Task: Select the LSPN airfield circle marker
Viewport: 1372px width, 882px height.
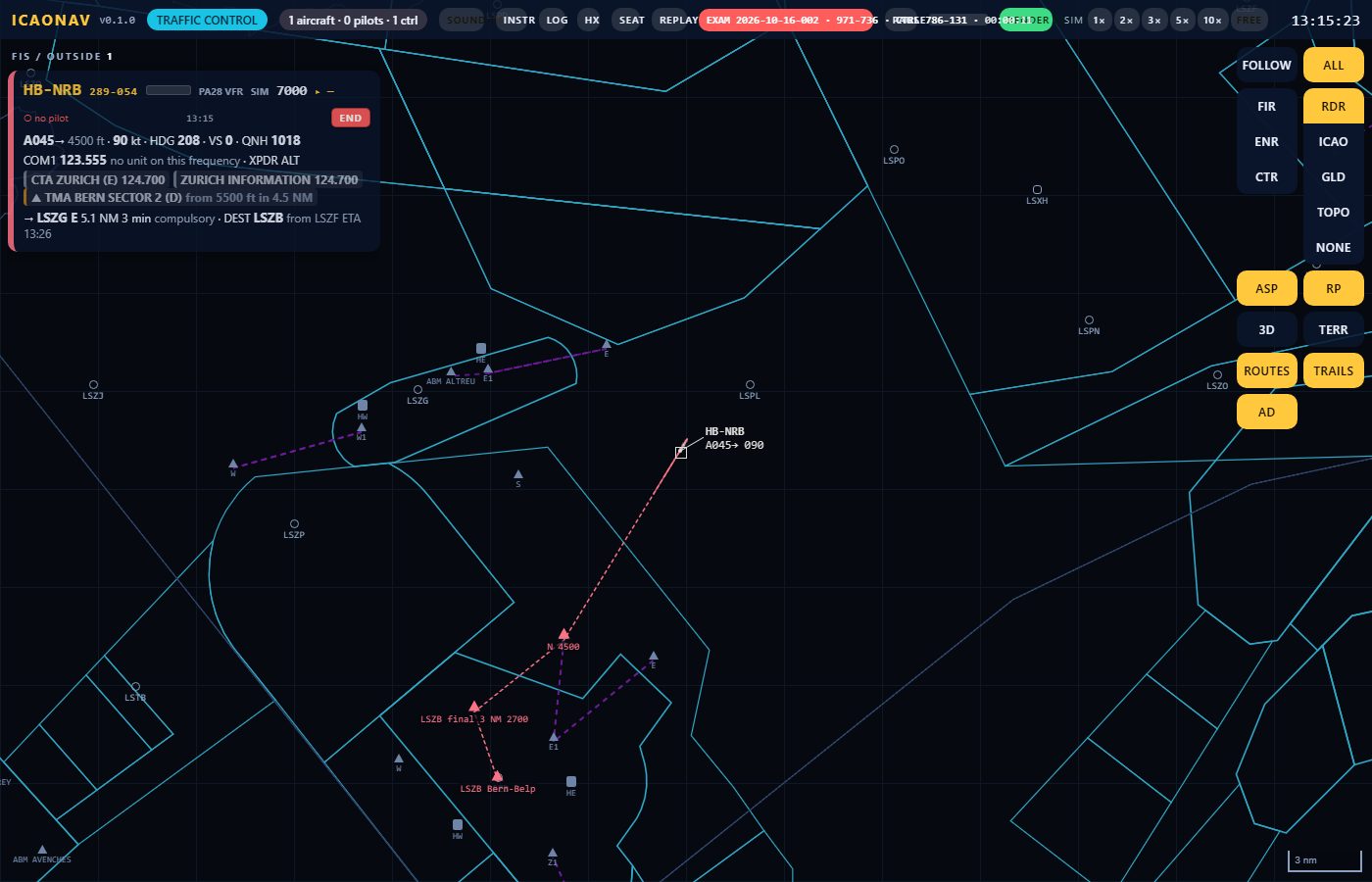Action: tap(1089, 320)
